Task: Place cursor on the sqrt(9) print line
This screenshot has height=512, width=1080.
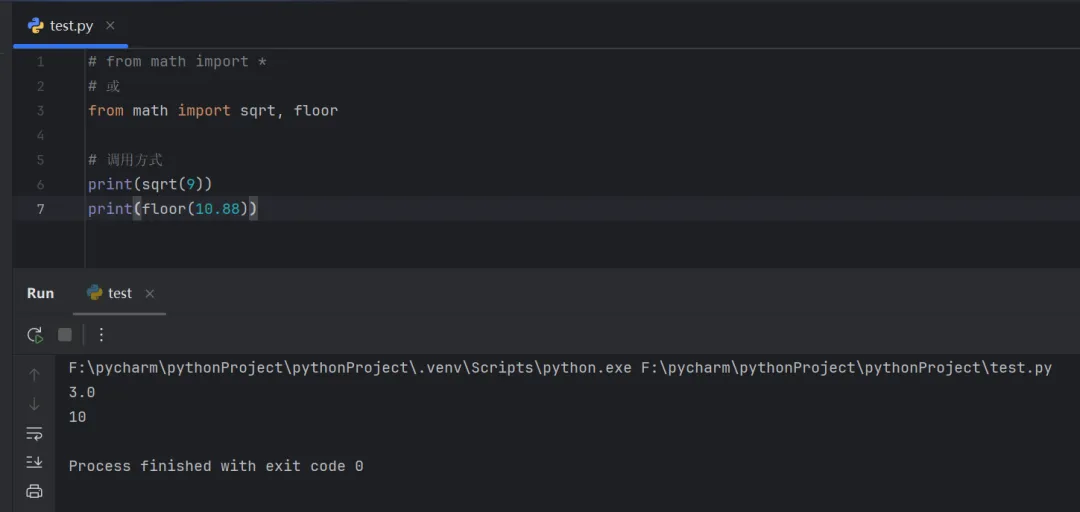Action: tap(150, 184)
